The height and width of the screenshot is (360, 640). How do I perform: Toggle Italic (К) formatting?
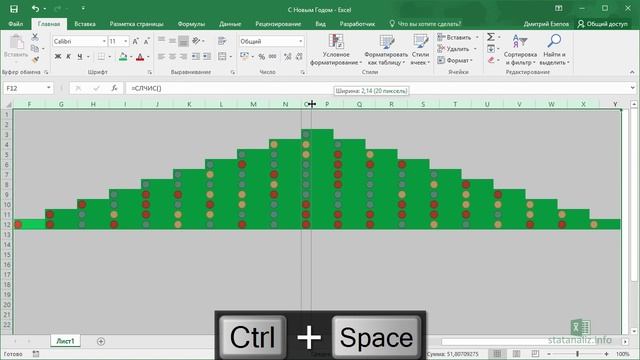pos(69,56)
